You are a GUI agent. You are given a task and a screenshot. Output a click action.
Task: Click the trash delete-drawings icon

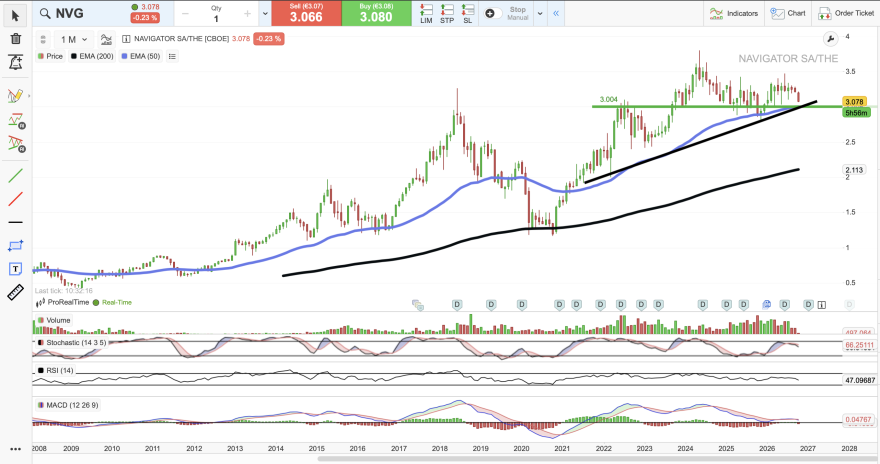pos(15,39)
